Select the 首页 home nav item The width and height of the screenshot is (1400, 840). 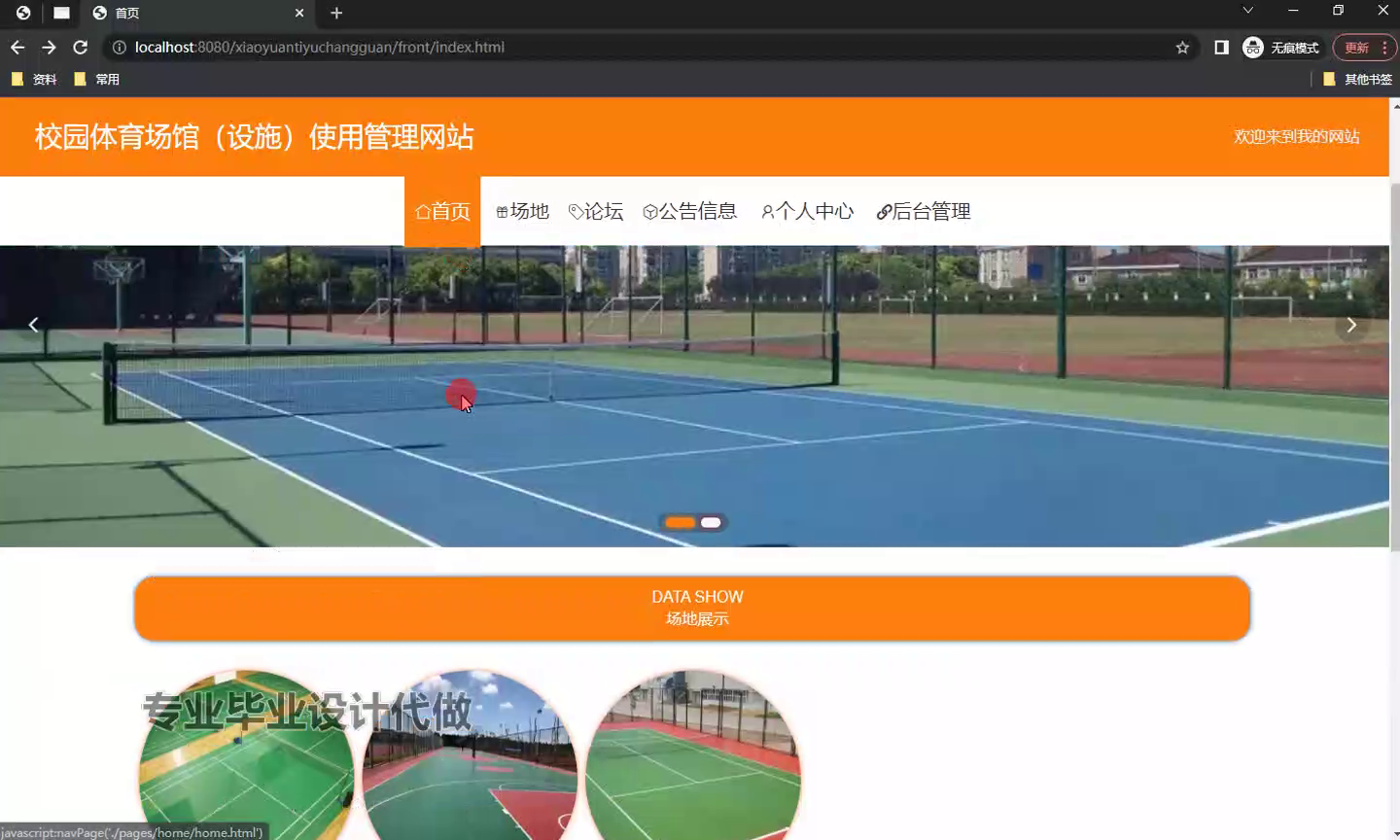(442, 211)
